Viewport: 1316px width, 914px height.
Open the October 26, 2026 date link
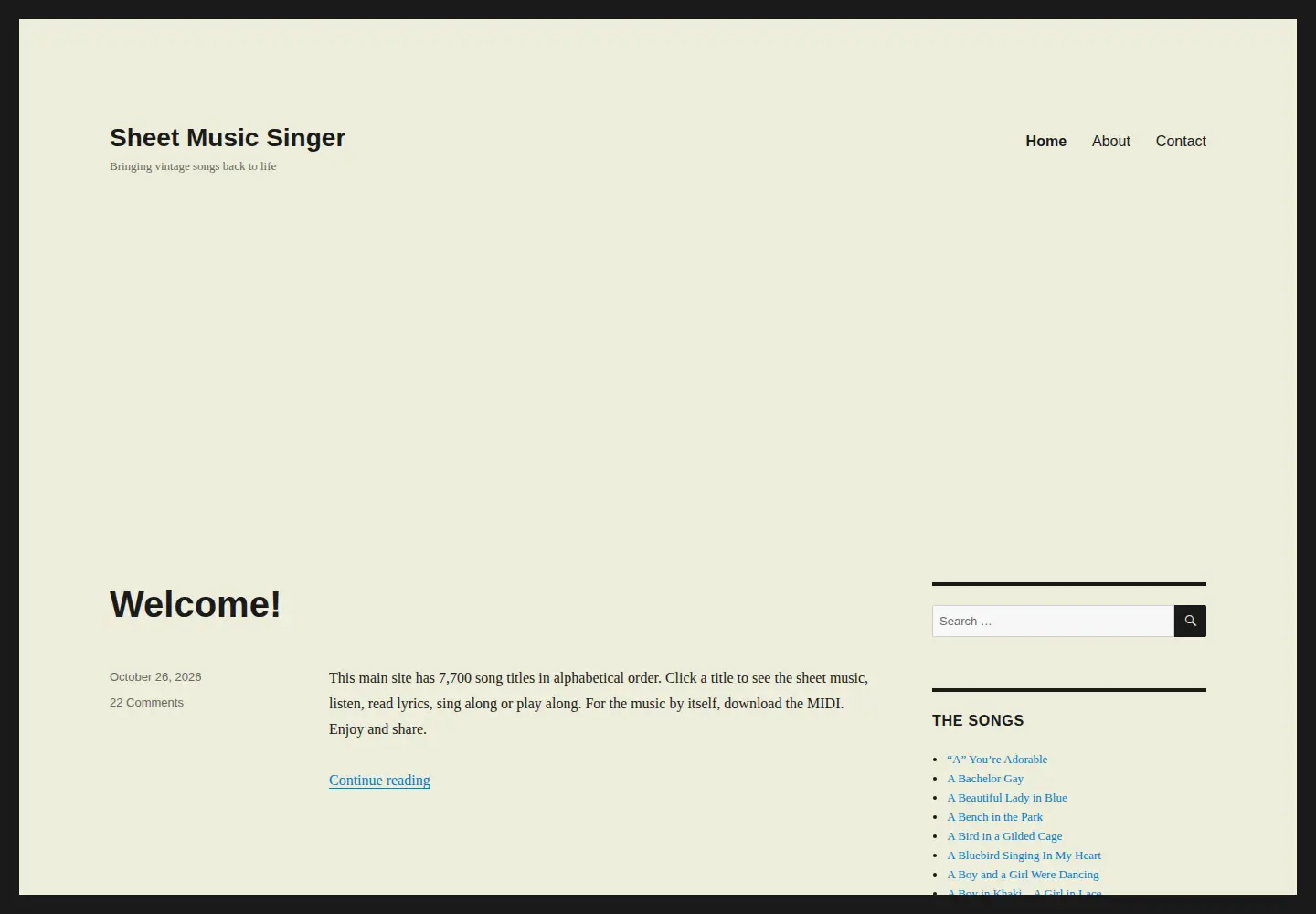155,676
